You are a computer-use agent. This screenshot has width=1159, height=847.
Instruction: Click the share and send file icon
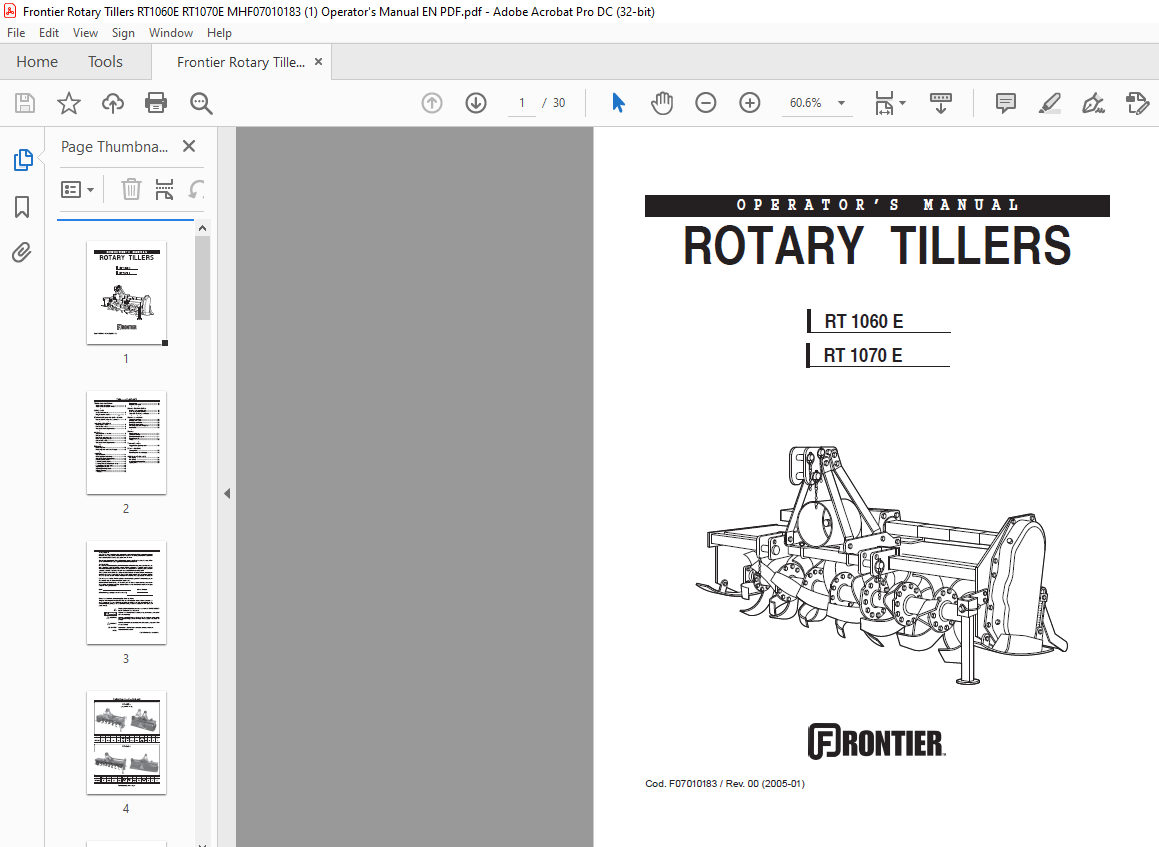[1137, 103]
